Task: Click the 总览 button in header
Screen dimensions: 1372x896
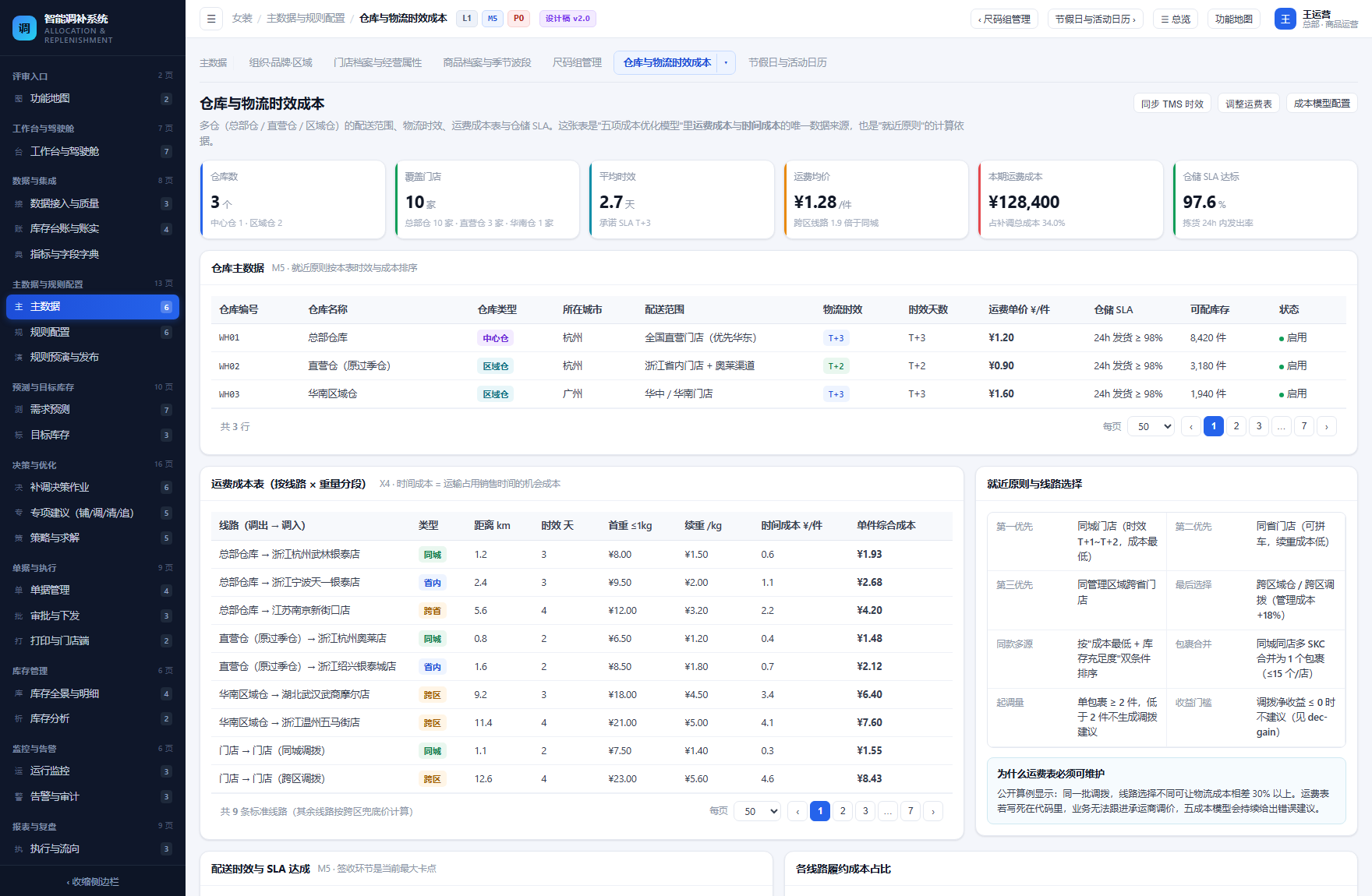Action: pyautogui.click(x=1176, y=19)
